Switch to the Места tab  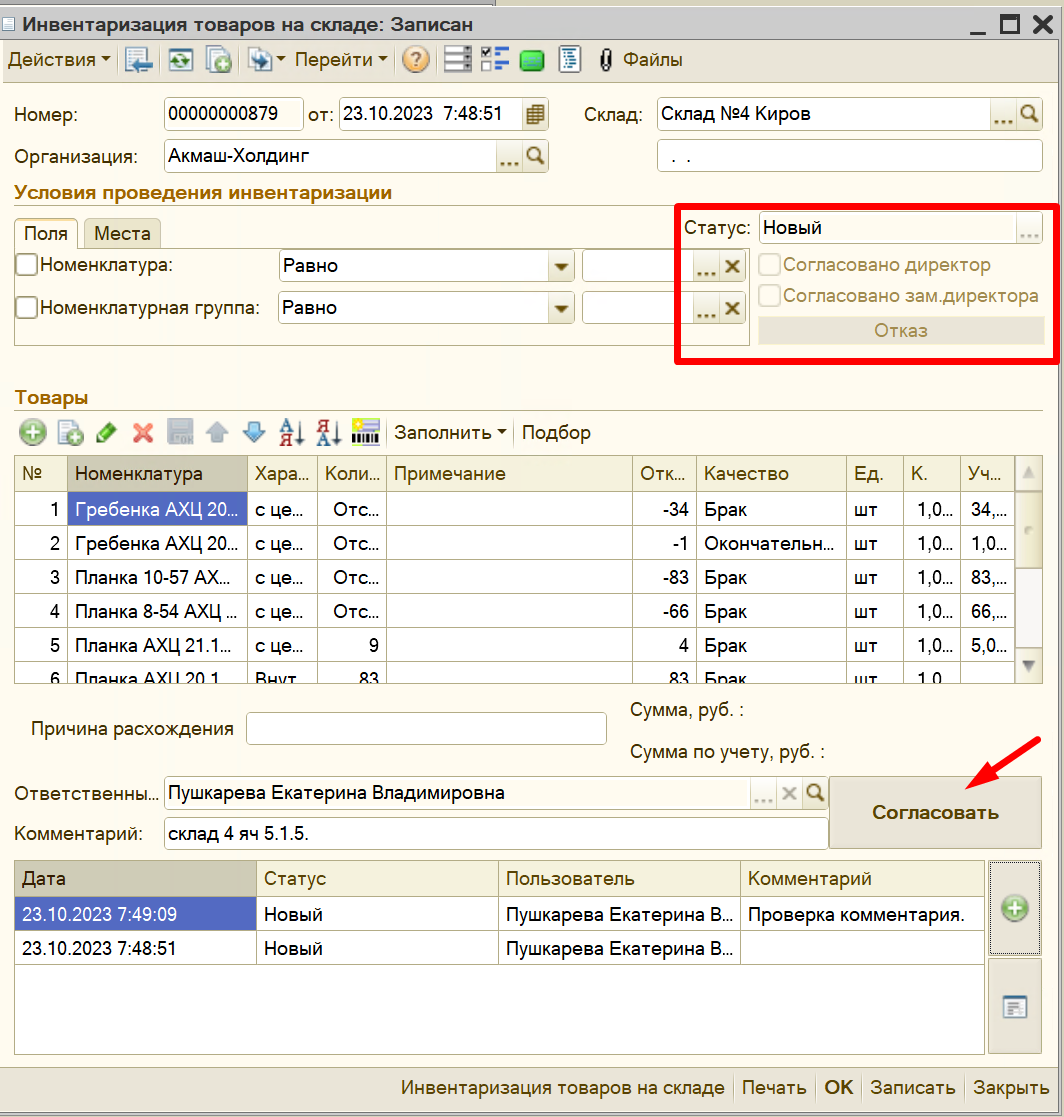pos(122,234)
